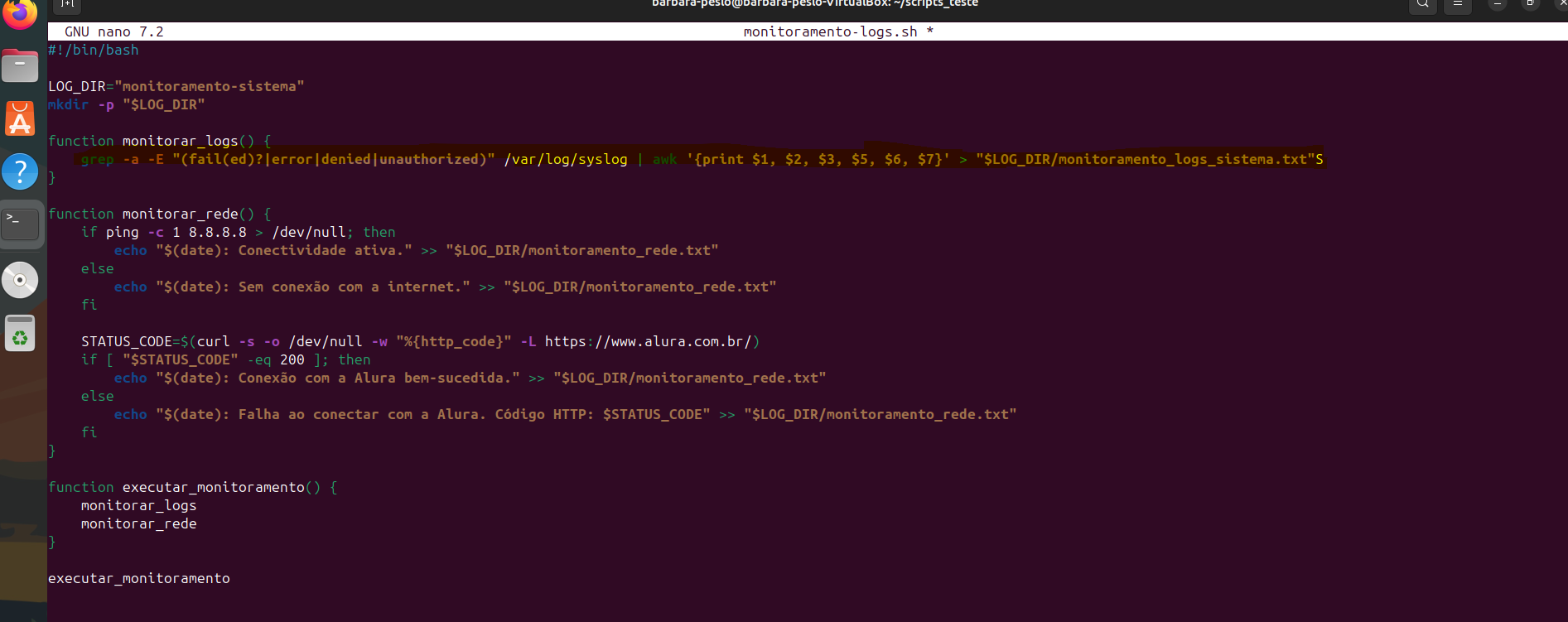
Task: Click the "function monitorar_logs() {" definition line
Action: 160,141
